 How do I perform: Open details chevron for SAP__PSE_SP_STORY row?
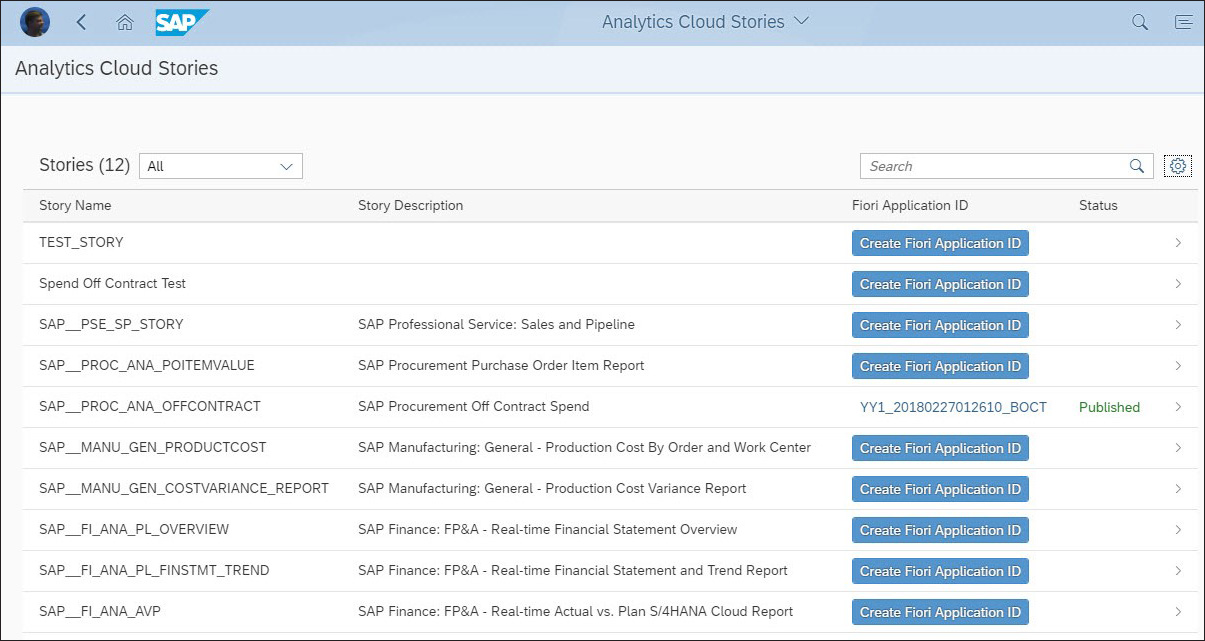click(1179, 325)
